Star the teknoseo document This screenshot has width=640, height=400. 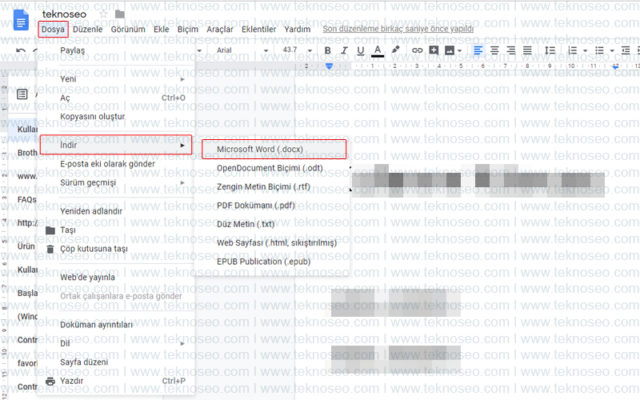click(x=103, y=14)
